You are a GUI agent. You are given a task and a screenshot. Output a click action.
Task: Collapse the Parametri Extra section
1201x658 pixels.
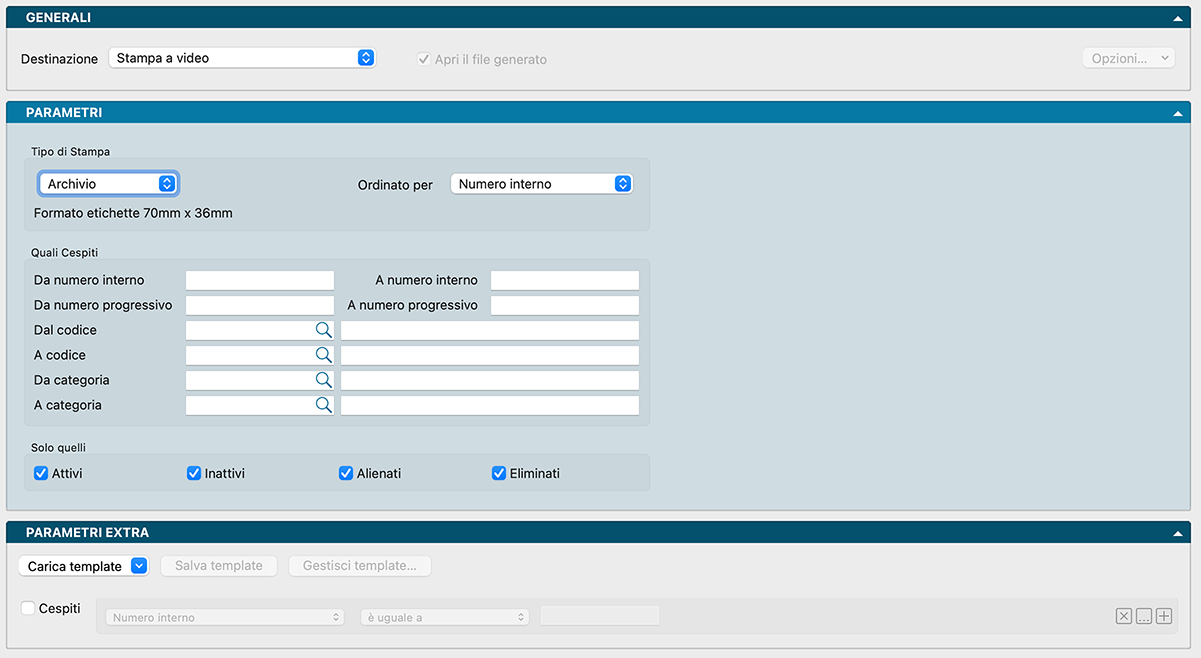[1178, 533]
